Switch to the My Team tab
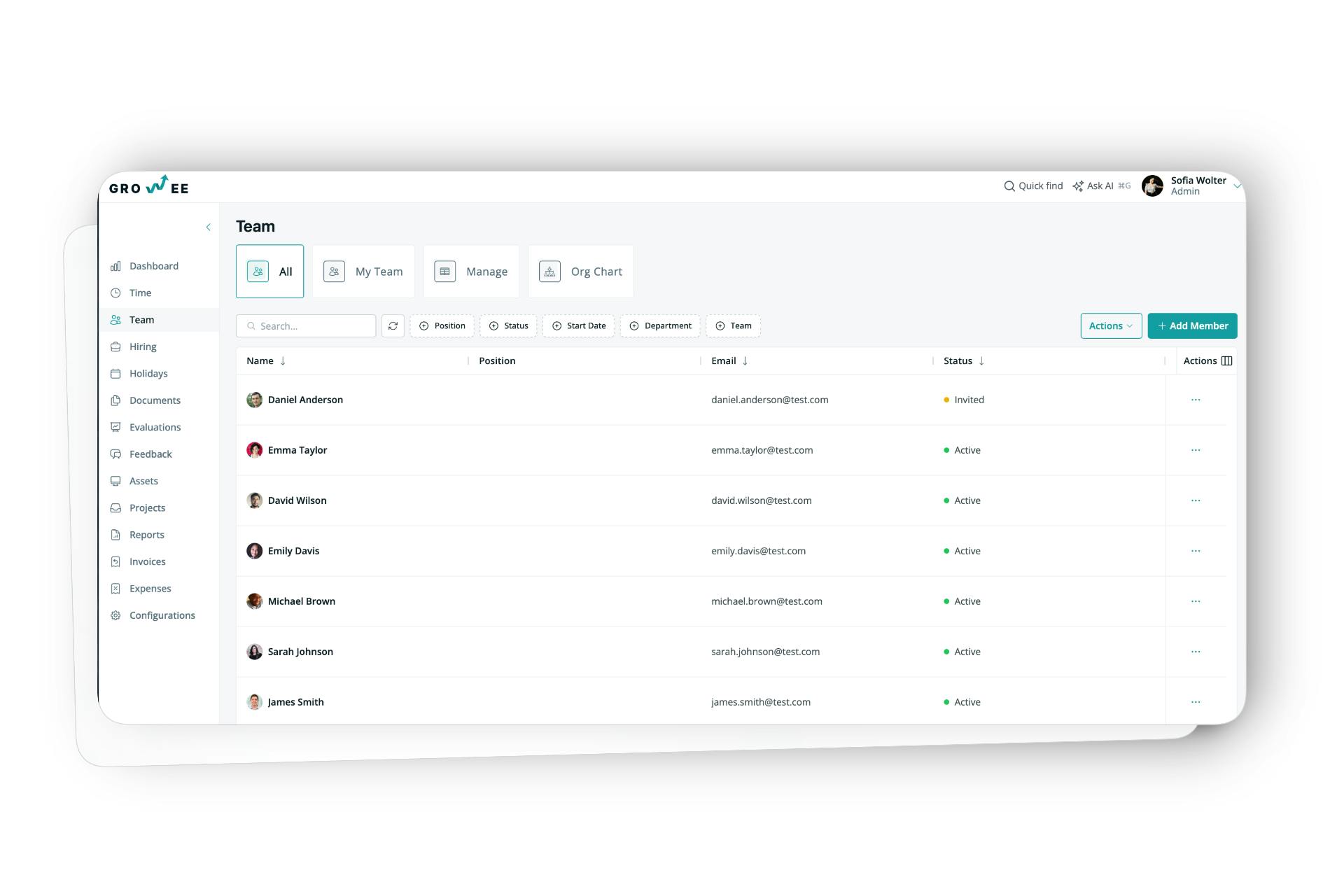Image resolution: width=1344 pixels, height=896 pixels. tap(363, 271)
